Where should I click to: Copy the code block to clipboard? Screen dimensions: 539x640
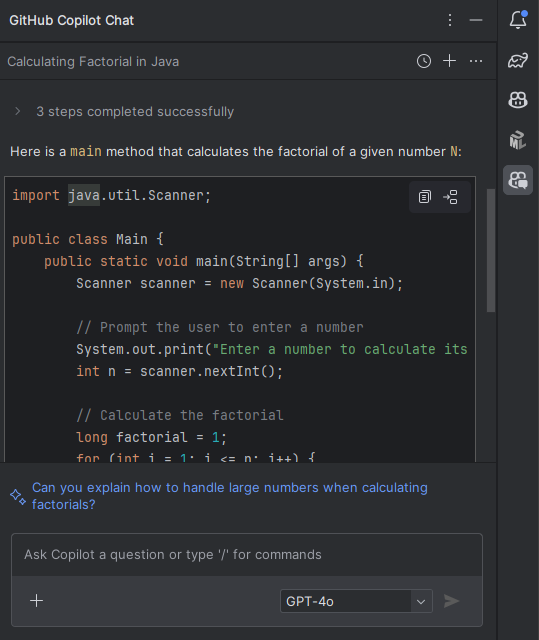point(425,197)
